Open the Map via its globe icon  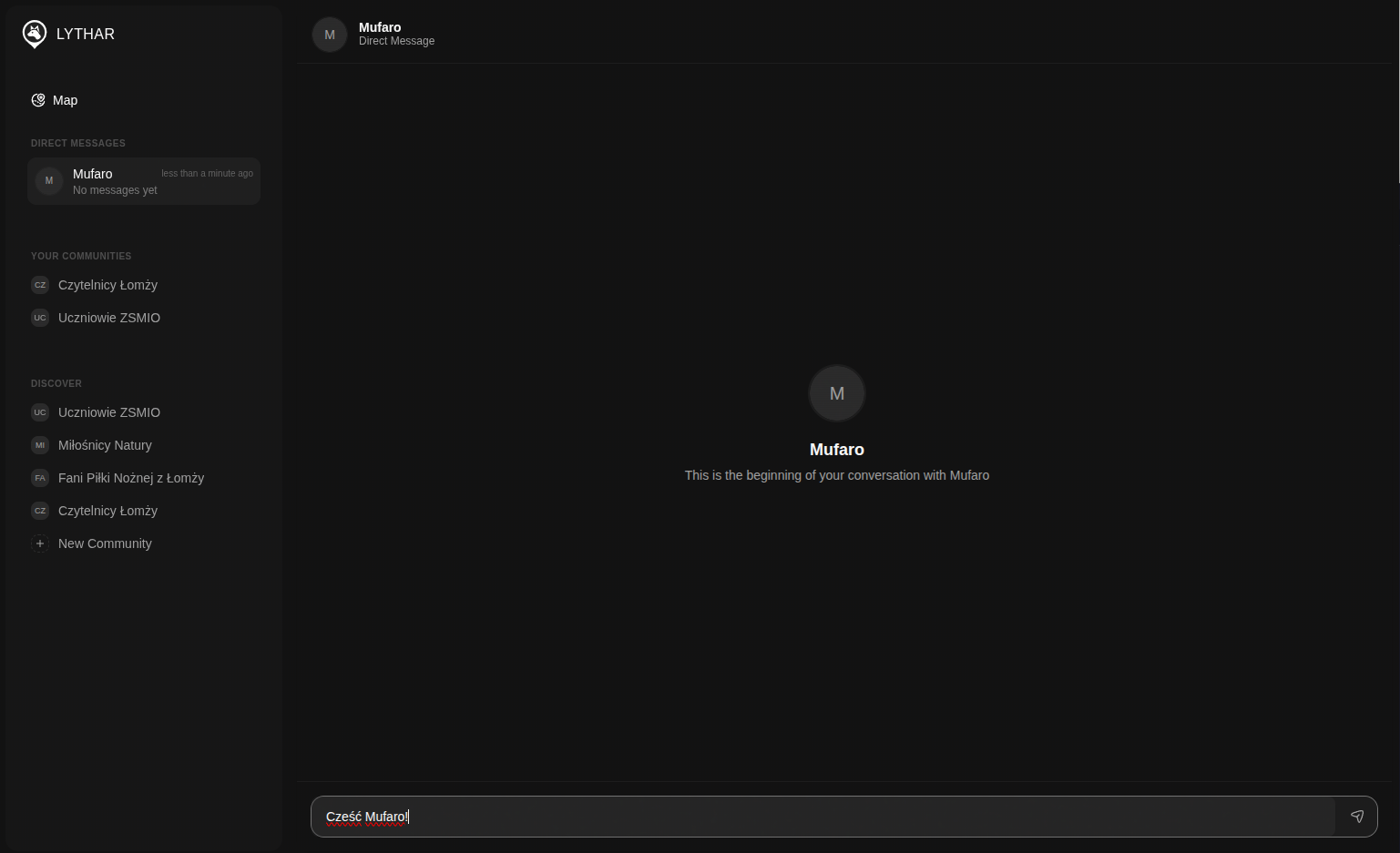[x=38, y=100]
